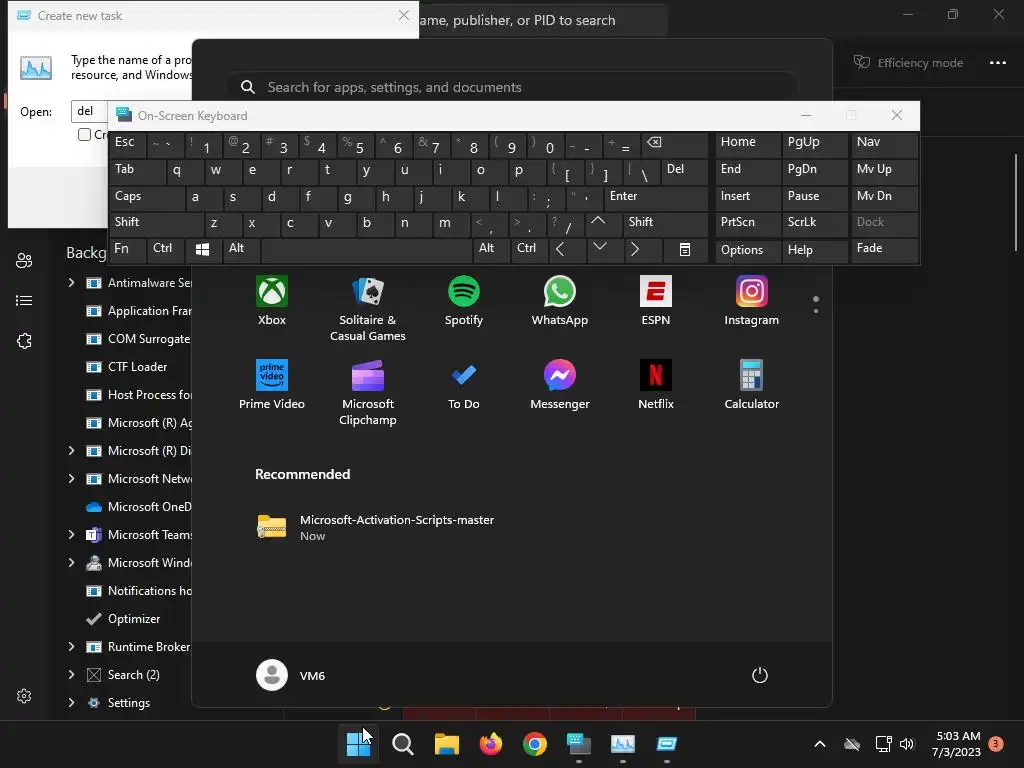The image size is (1024, 768).
Task: Toggle the Fn key on On-Screen Keyboard
Action: [127, 249]
